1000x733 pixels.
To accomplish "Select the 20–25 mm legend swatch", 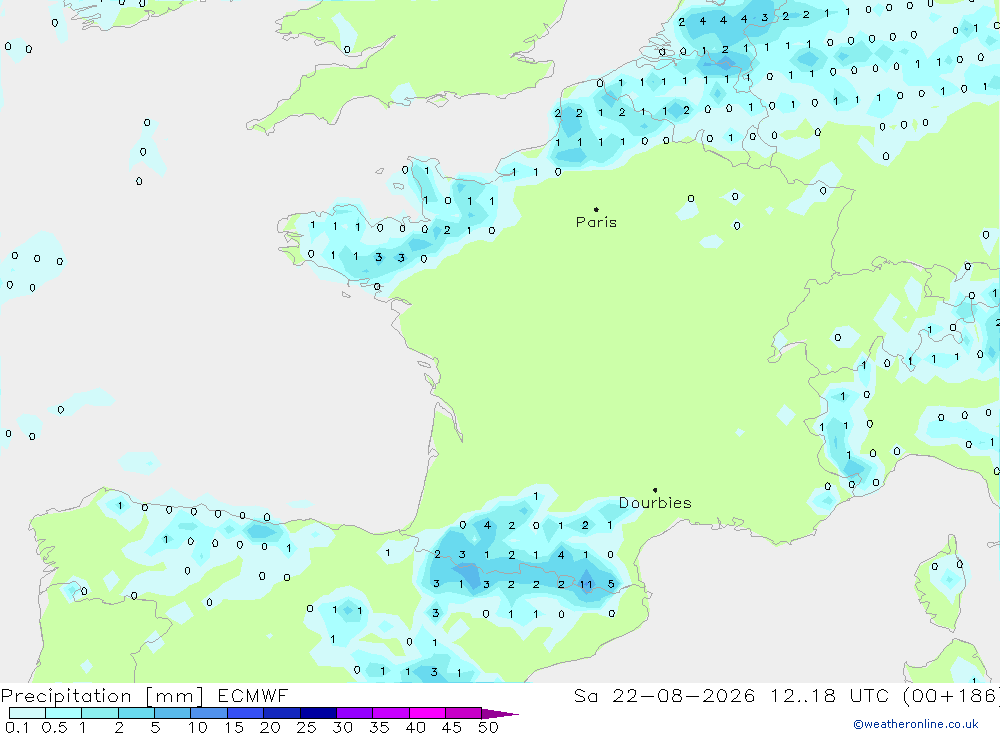I will pyautogui.click(x=282, y=713).
